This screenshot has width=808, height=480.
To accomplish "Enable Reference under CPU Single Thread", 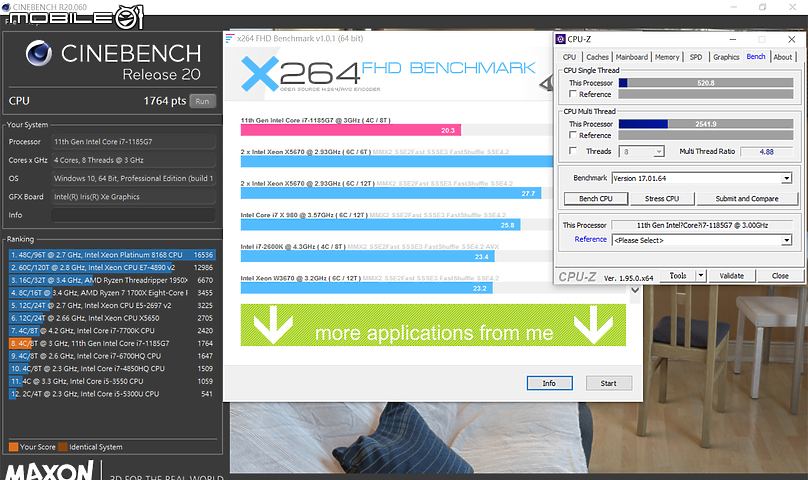I will (x=573, y=94).
